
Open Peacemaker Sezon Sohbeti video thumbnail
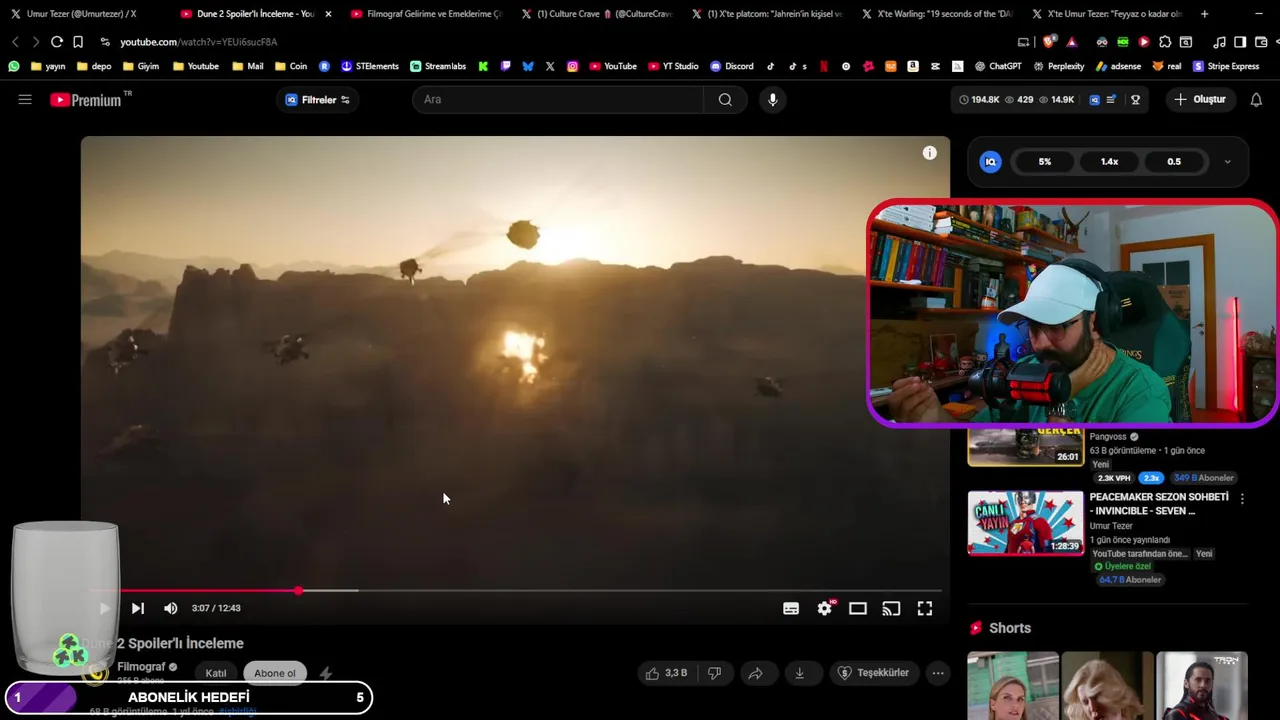tap(1025, 522)
